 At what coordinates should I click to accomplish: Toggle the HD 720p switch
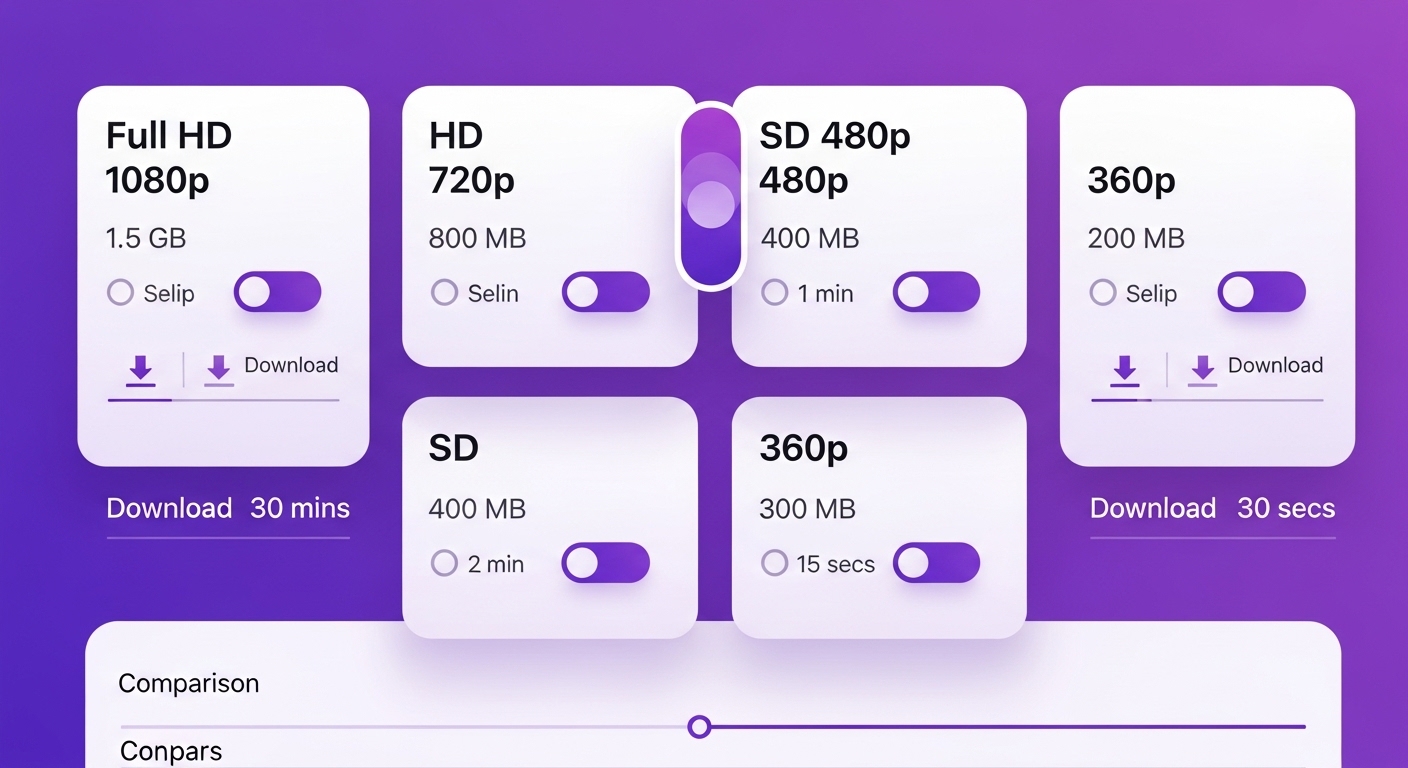(x=605, y=292)
